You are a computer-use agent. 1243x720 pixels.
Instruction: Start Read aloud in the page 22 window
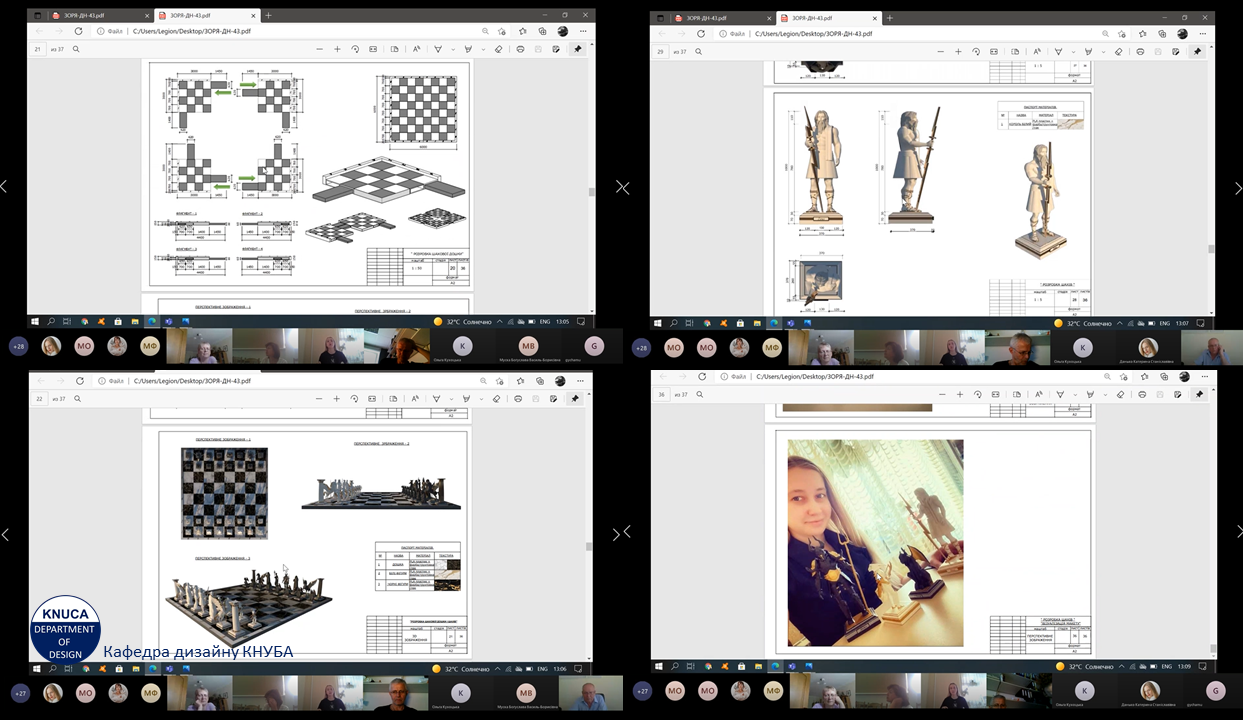coord(416,398)
